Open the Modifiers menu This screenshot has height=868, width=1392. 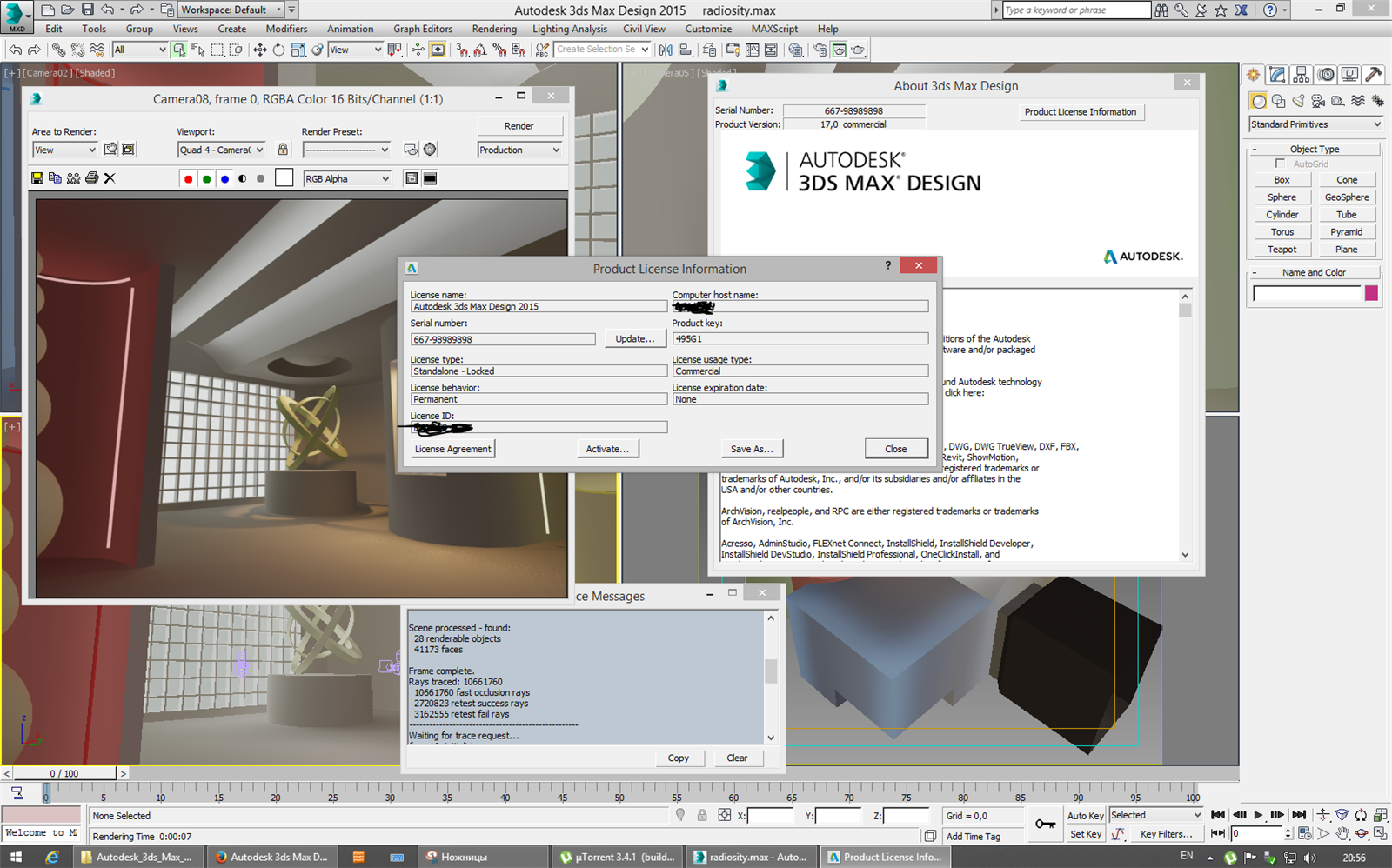[x=286, y=29]
